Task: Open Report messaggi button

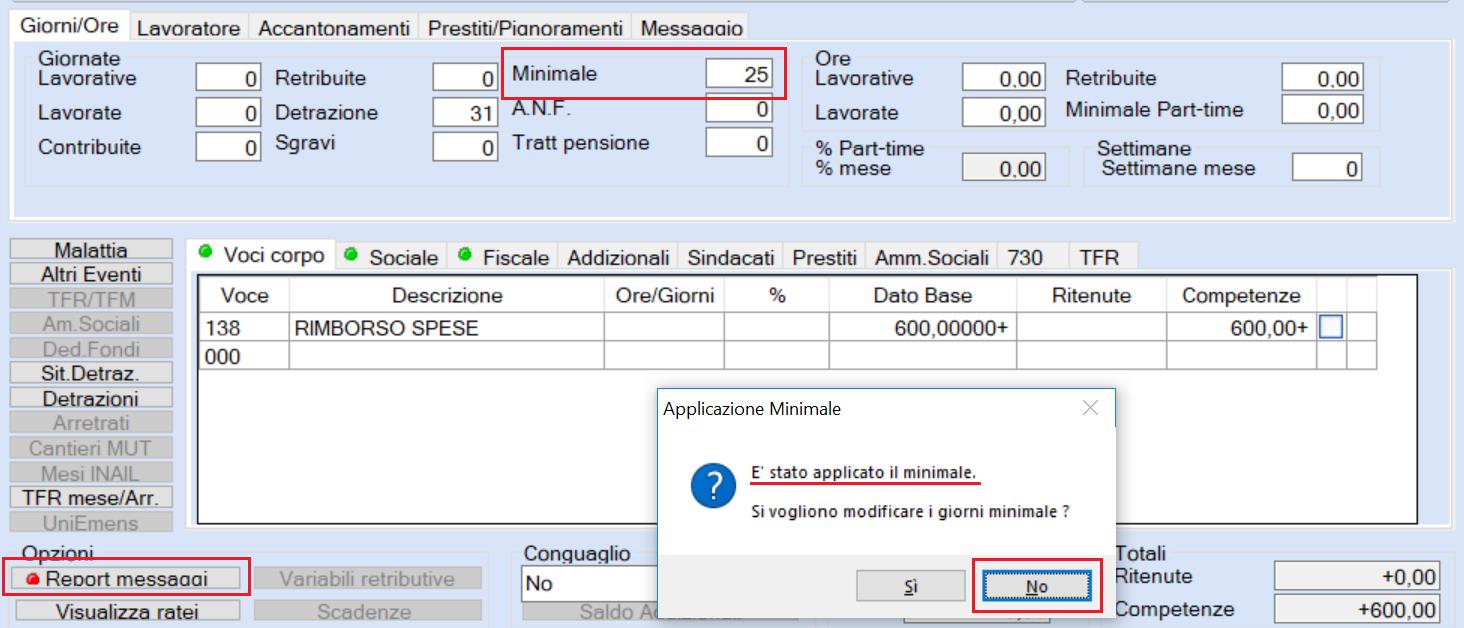Action: (126, 578)
